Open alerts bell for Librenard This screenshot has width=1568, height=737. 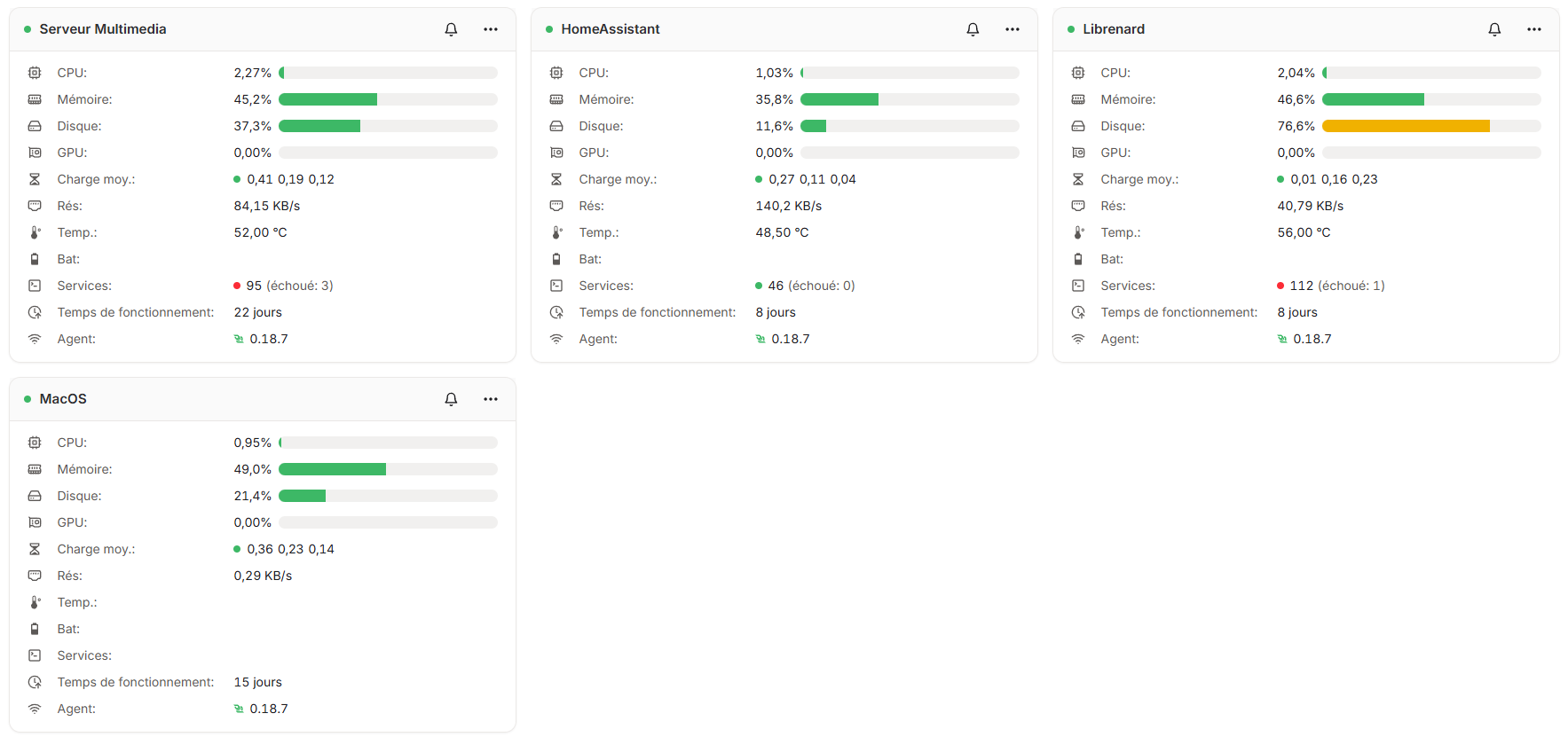pos(1494,29)
